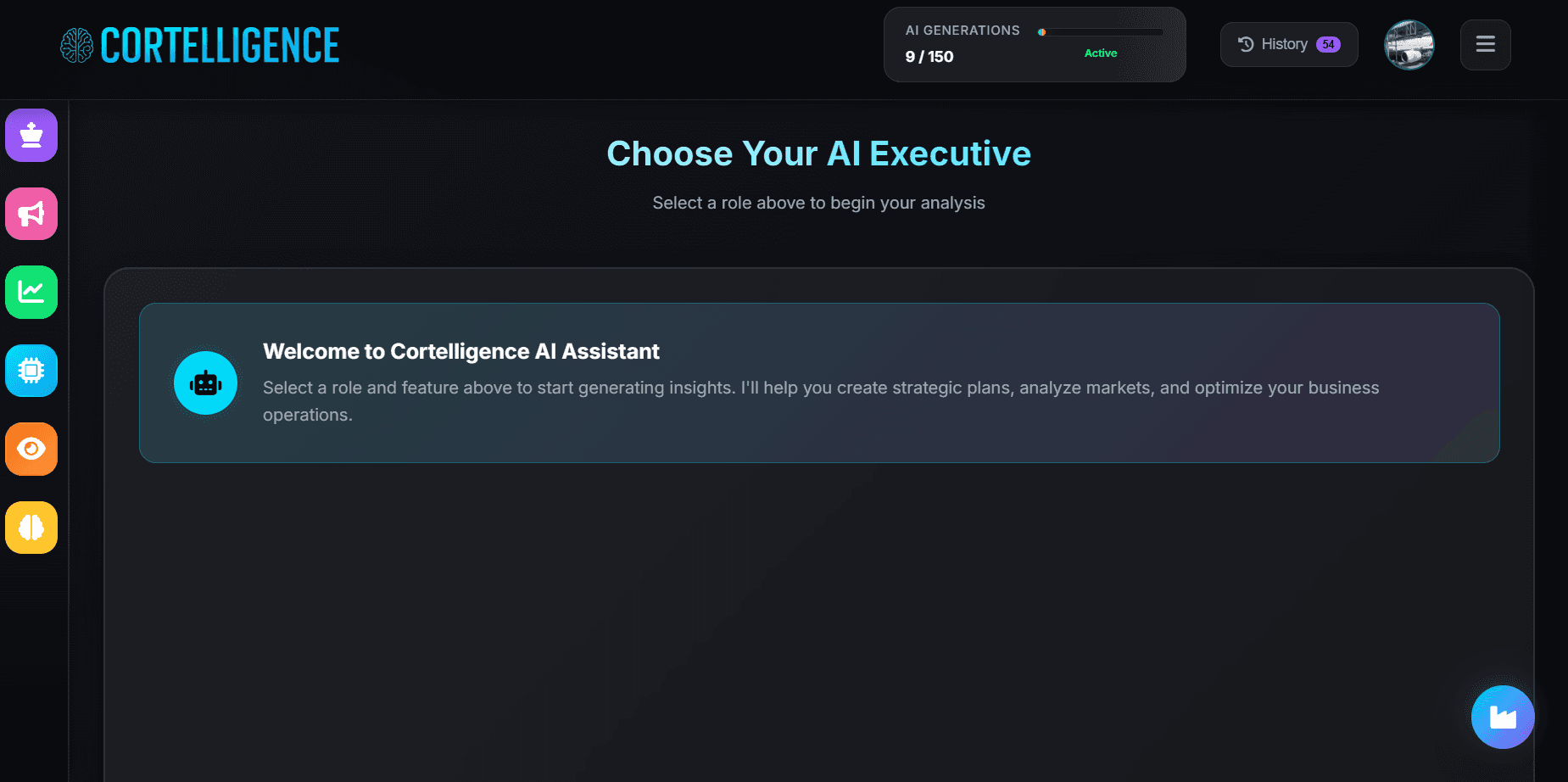The height and width of the screenshot is (782, 1568).
Task: Choose the green line chart role icon
Action: pos(31,292)
